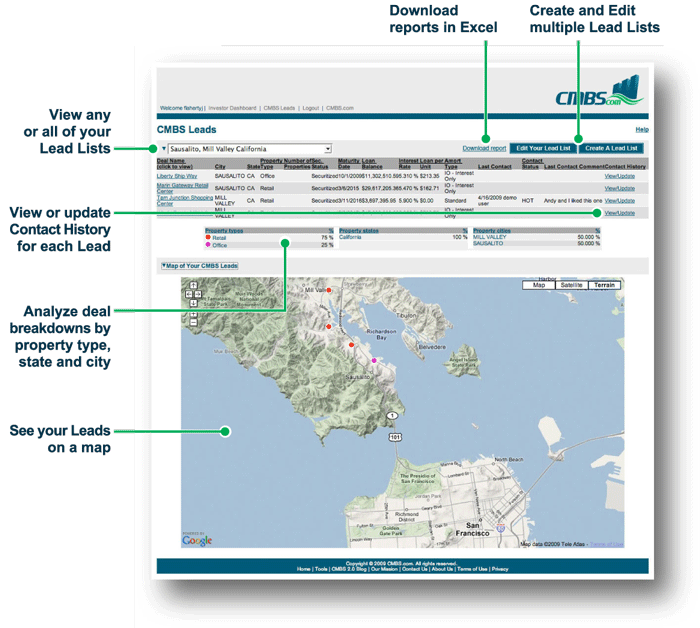Screen dimensions: 700x628
Task: Pan the map right with arrow button
Action: click(x=198, y=294)
